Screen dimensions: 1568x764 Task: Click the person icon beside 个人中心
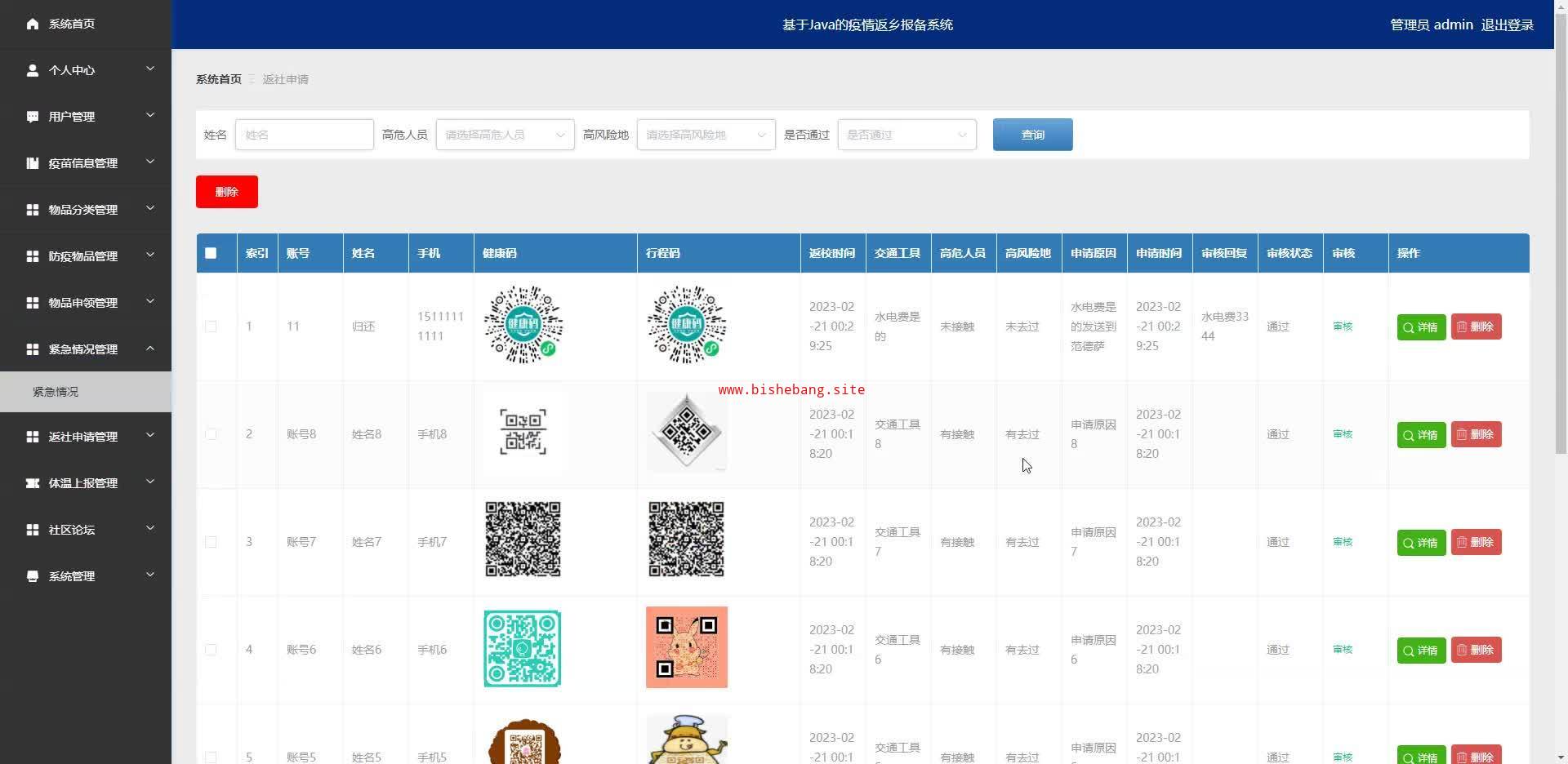32,70
